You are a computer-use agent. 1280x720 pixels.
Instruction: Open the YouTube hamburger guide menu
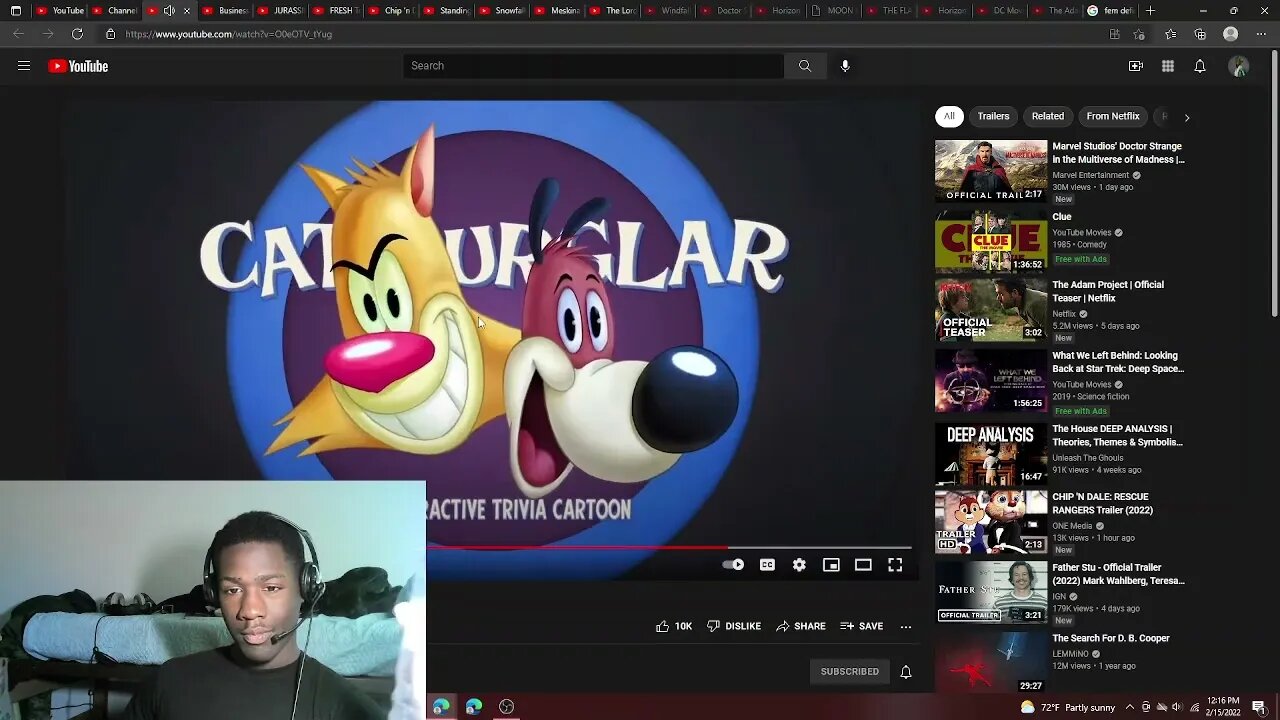(24, 66)
